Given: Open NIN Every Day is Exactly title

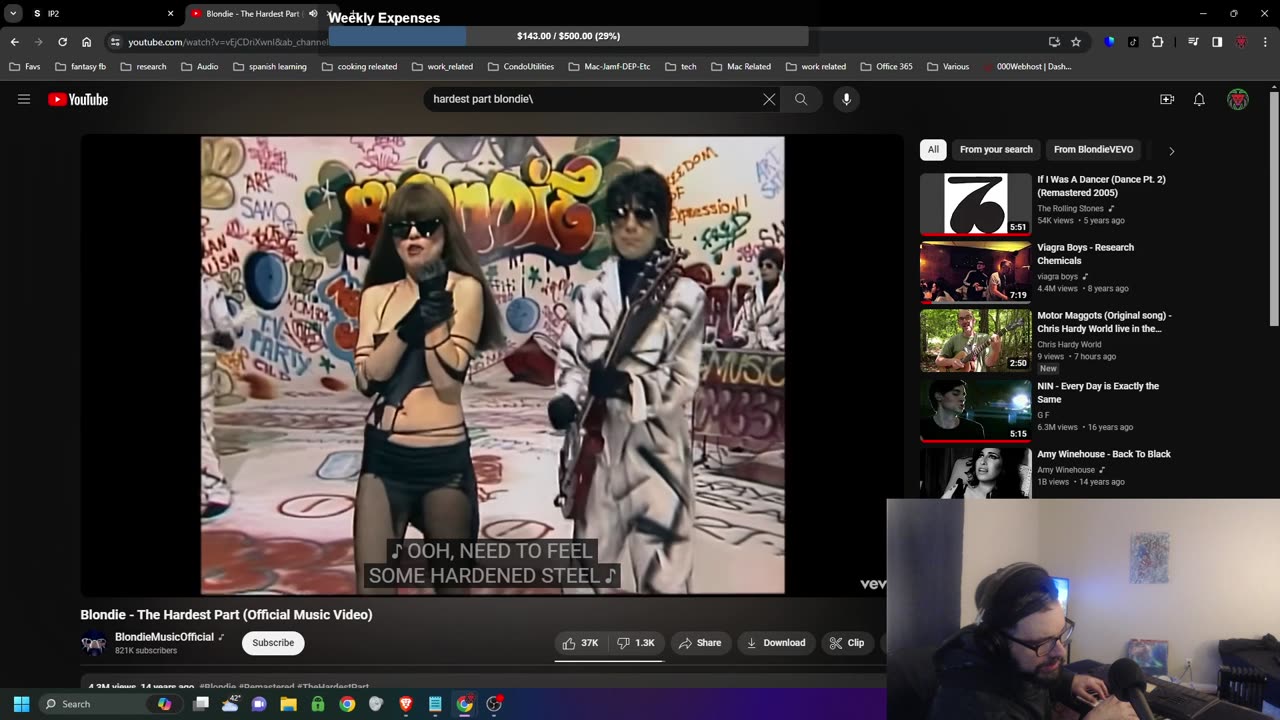Looking at the screenshot, I should 1098,392.
